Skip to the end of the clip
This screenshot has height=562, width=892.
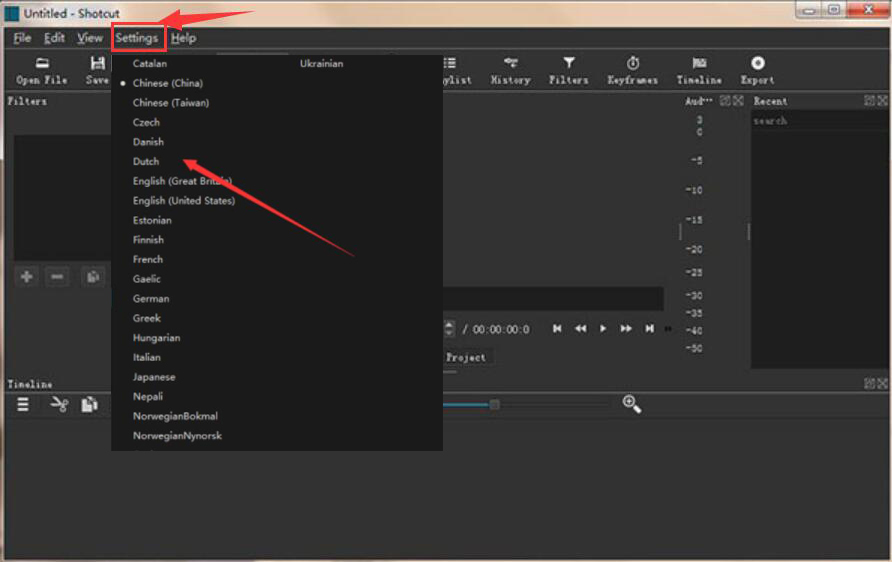click(x=649, y=329)
